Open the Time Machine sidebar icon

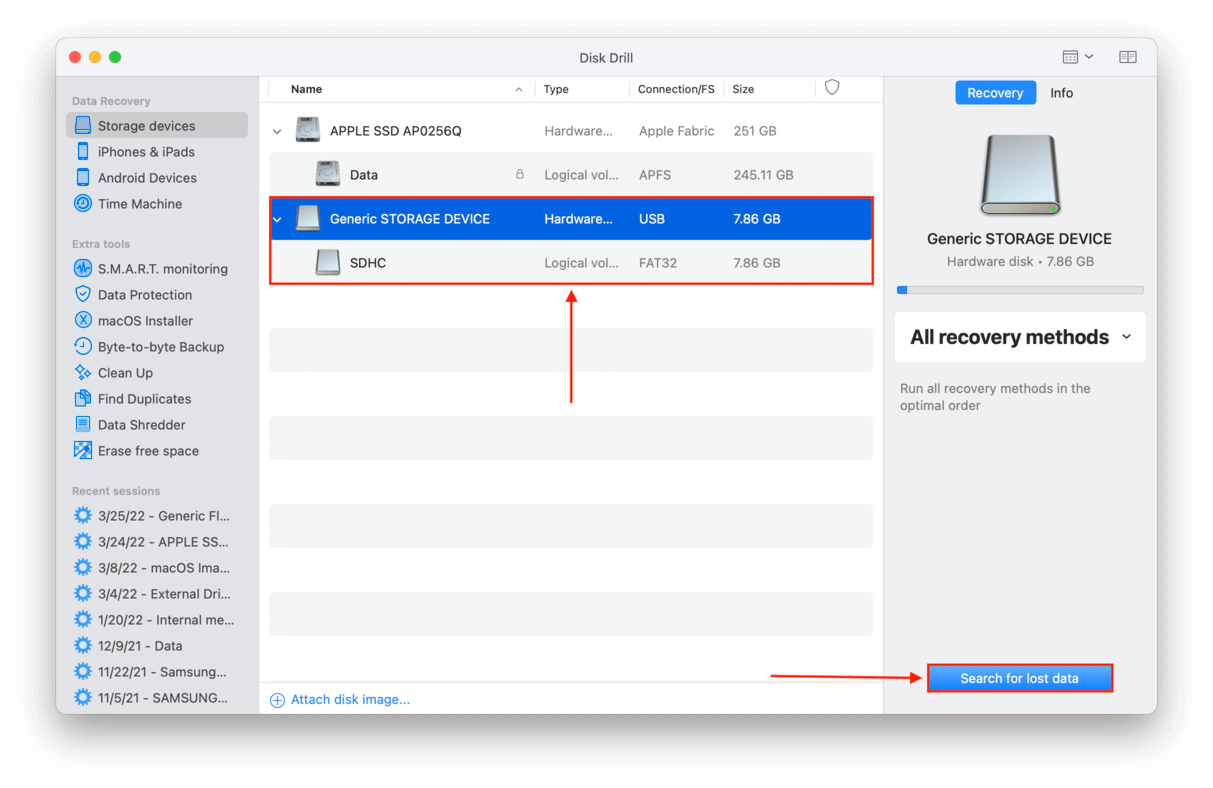[x=83, y=204]
